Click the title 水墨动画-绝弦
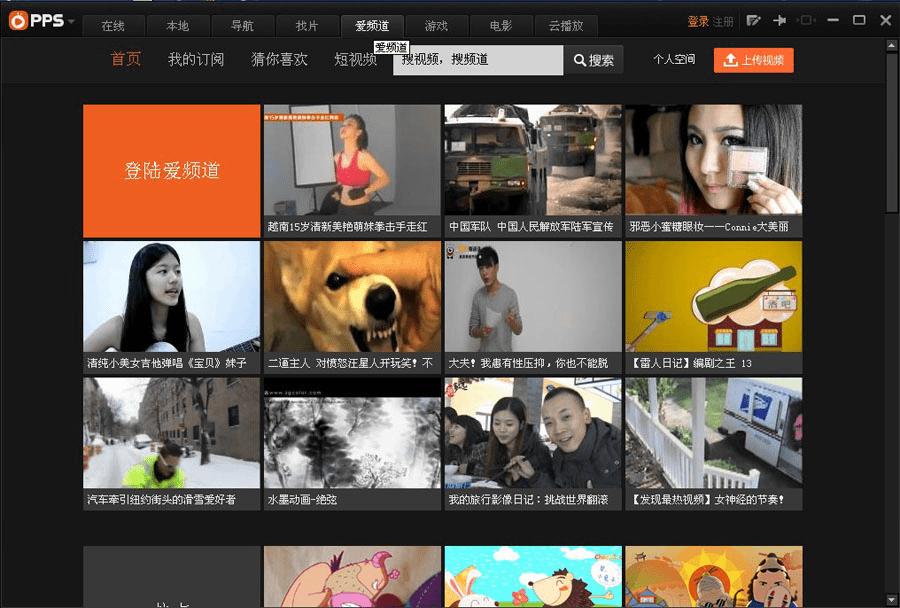 (302, 500)
